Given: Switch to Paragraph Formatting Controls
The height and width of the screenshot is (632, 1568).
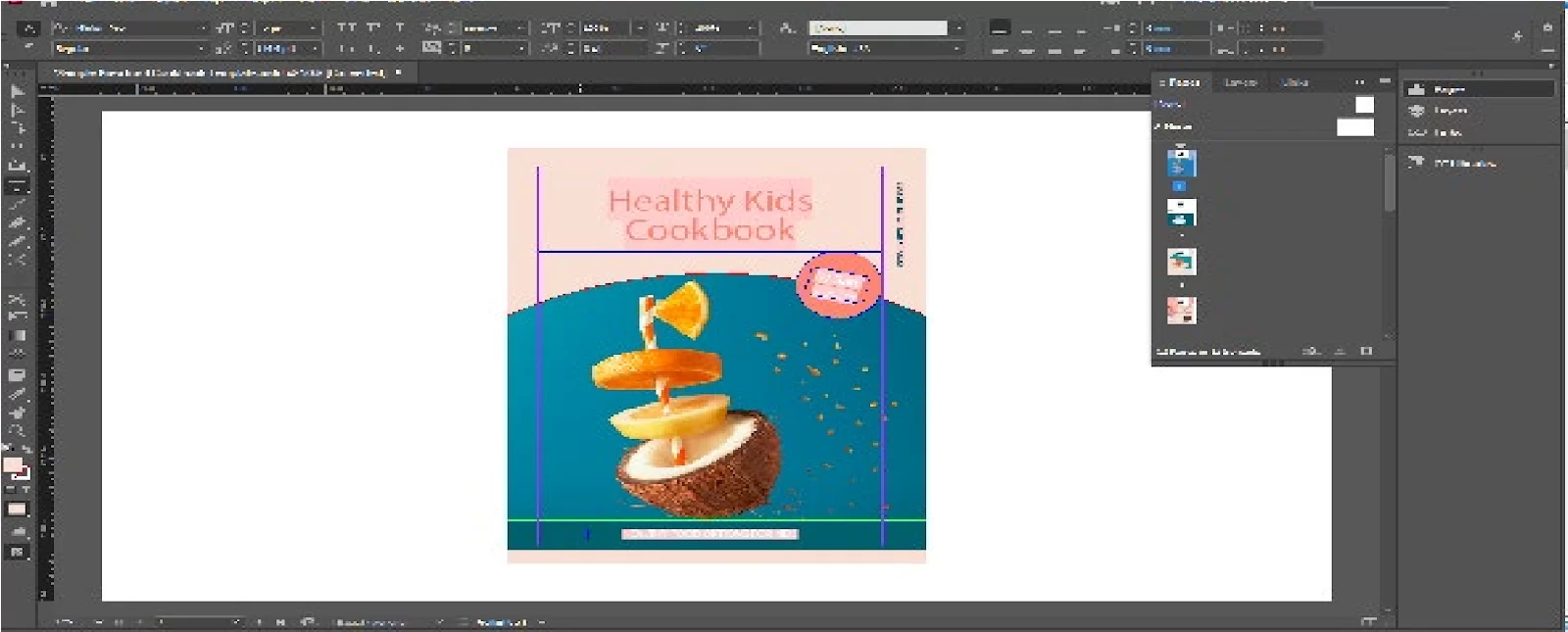Looking at the screenshot, I should tap(28, 47).
